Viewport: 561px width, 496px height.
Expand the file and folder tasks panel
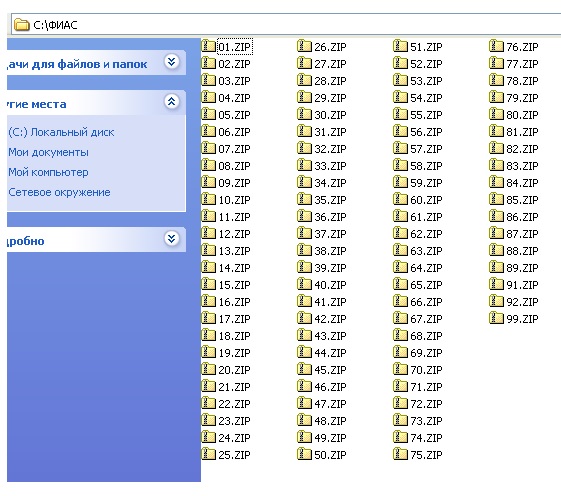click(x=172, y=62)
